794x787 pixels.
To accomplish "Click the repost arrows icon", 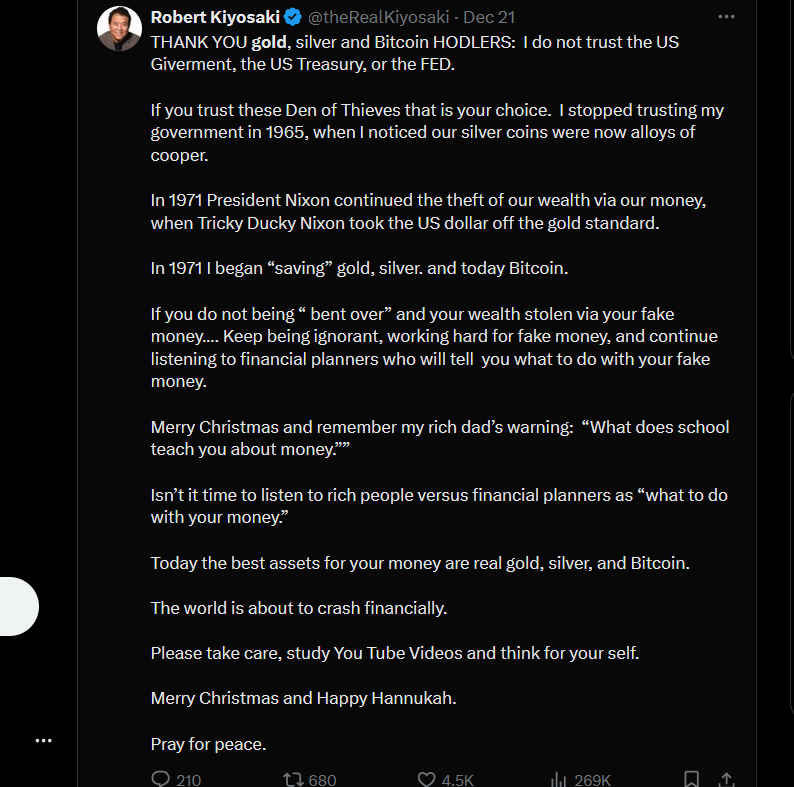I will pyautogui.click(x=293, y=779).
